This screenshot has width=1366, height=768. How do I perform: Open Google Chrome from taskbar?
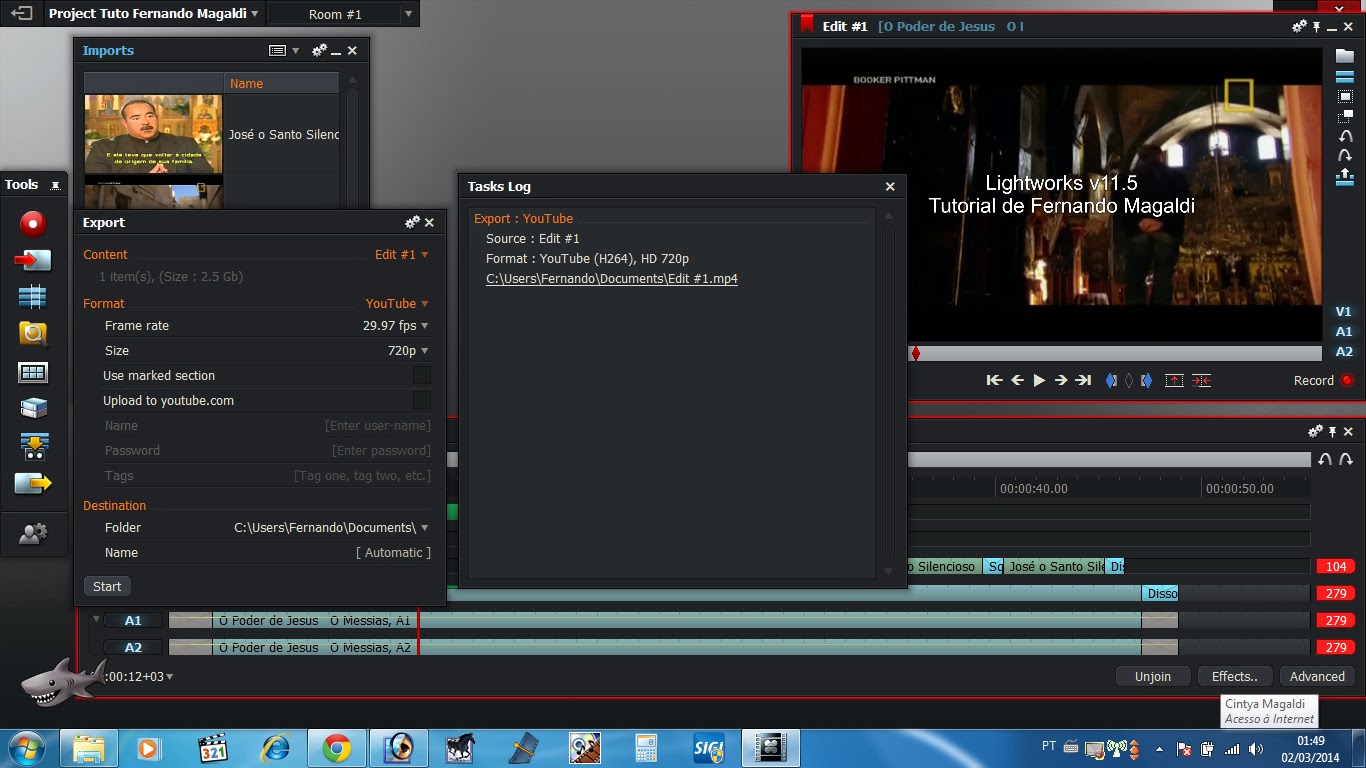336,748
